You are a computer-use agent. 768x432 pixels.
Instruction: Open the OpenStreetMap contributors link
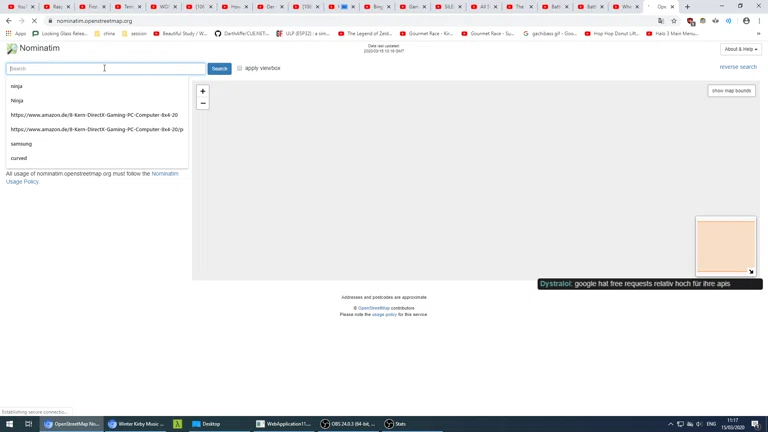tap(374, 308)
